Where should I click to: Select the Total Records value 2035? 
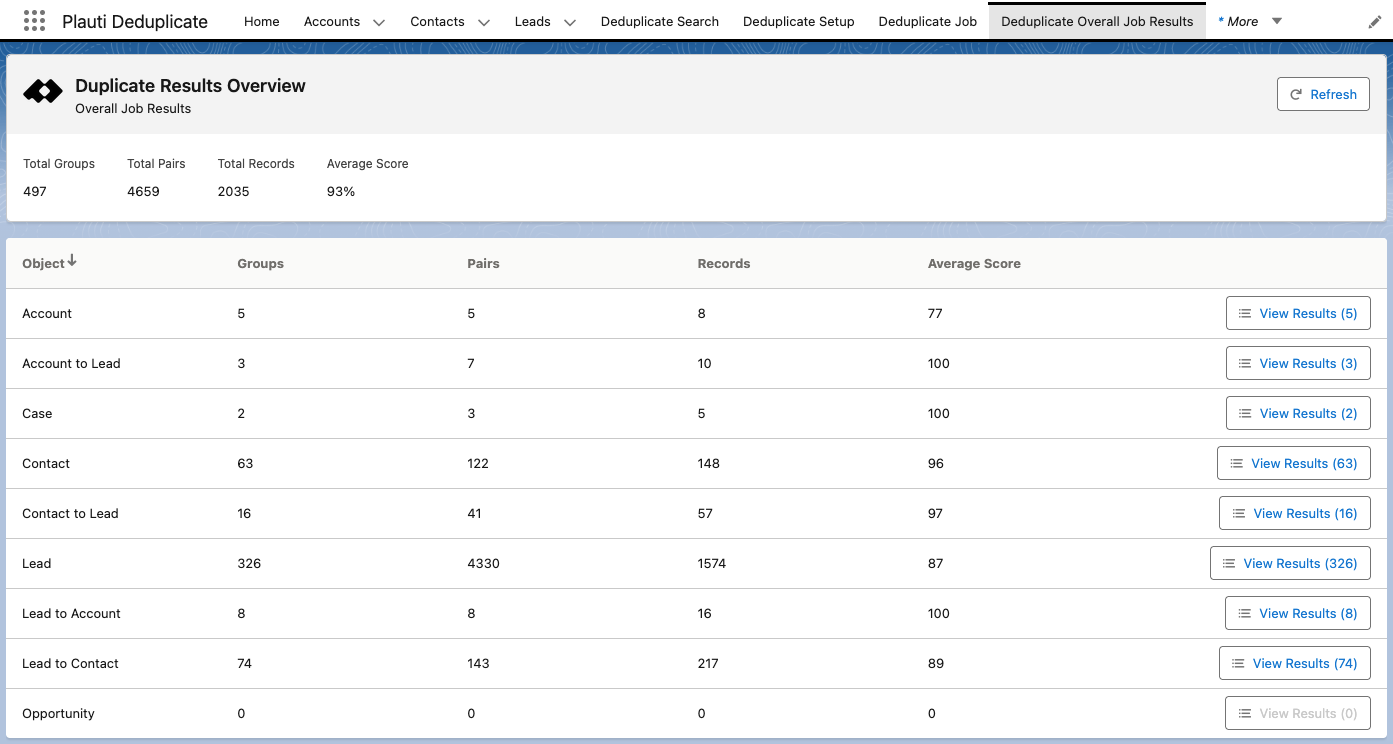click(x=233, y=191)
